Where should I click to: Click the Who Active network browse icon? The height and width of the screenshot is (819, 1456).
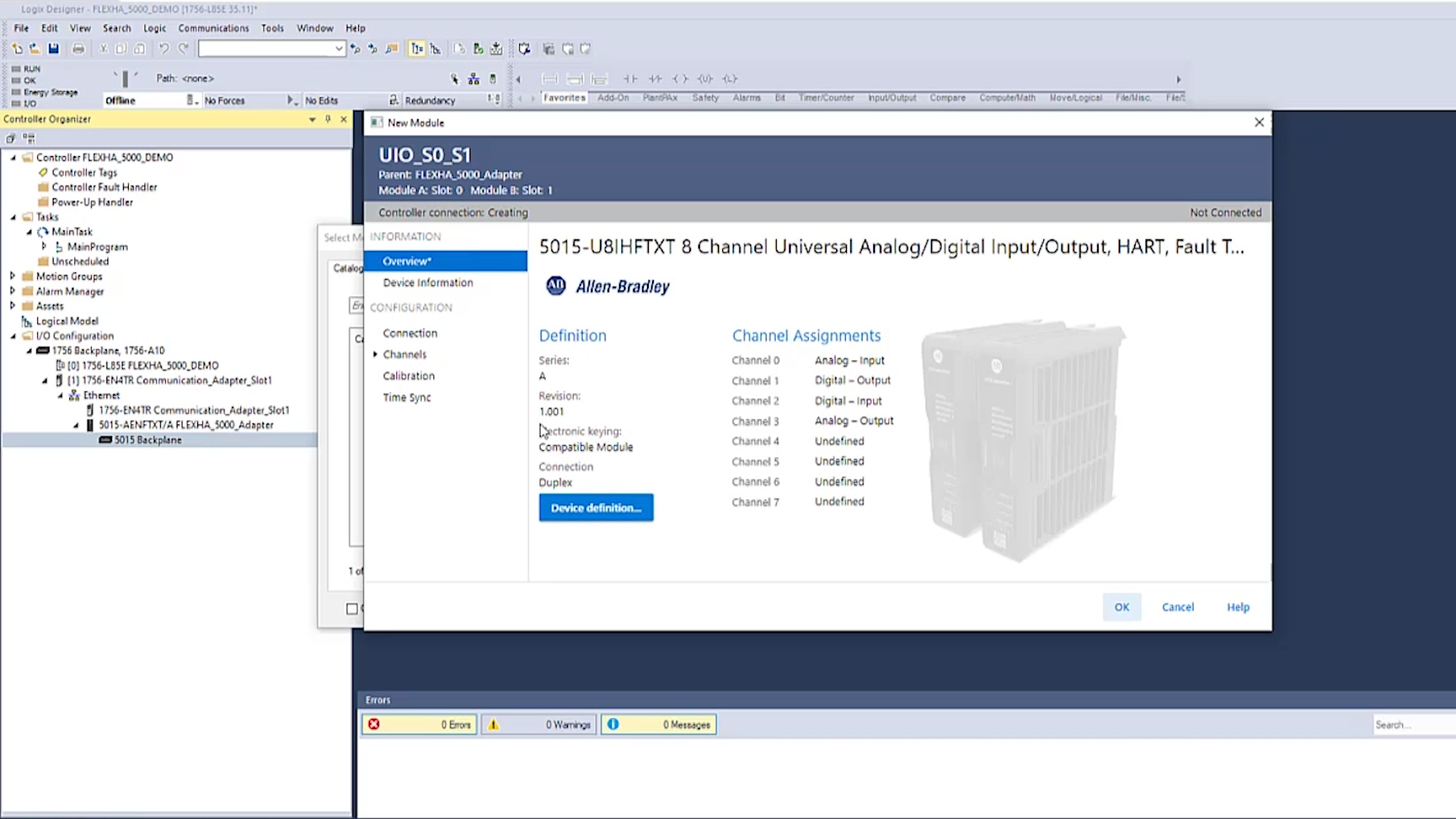474,79
